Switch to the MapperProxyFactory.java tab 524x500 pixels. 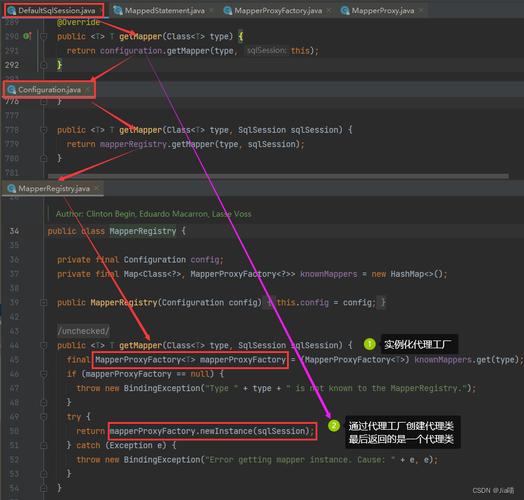276,11
